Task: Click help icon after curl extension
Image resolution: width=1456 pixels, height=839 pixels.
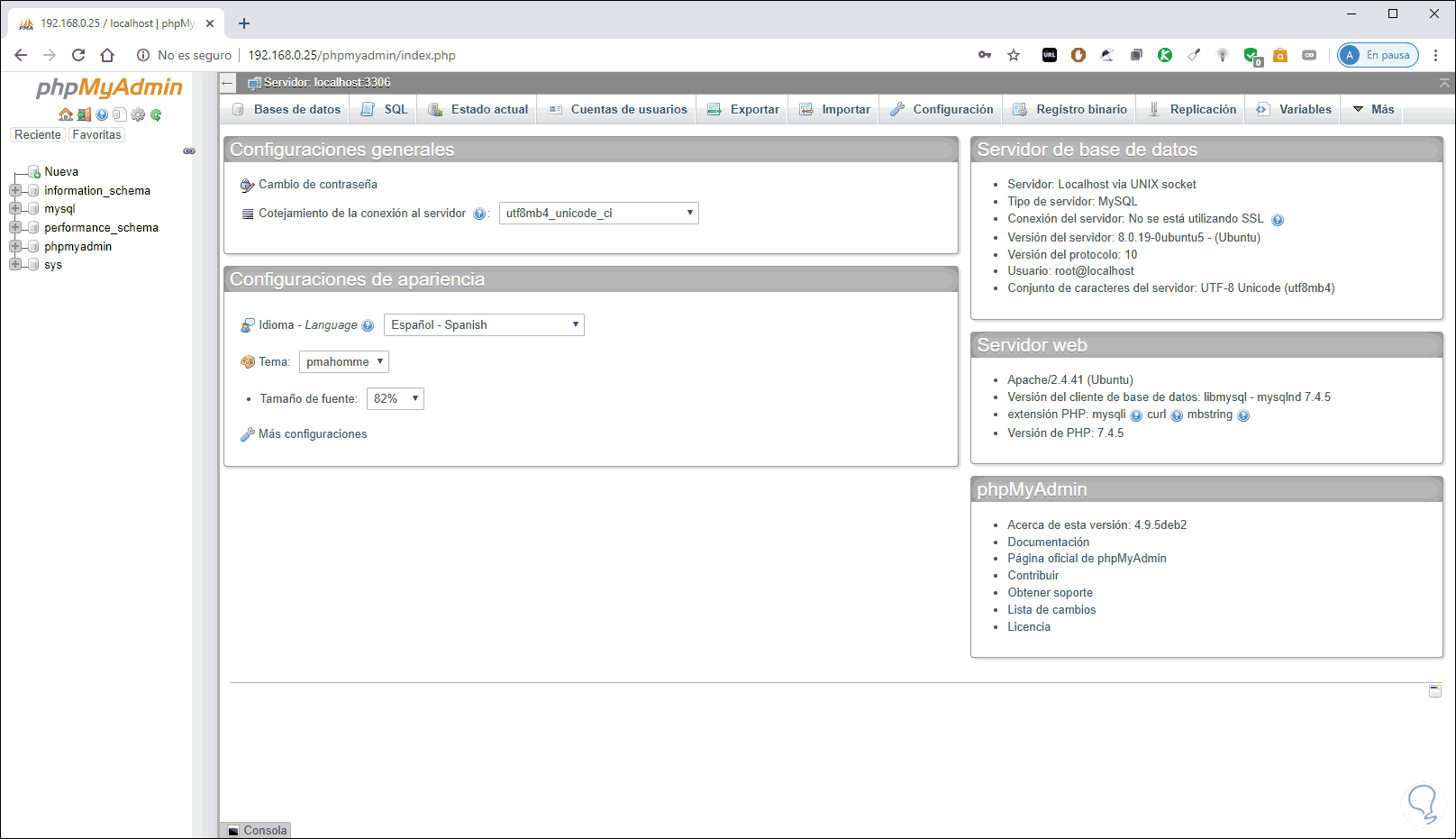Action: coord(1177,415)
